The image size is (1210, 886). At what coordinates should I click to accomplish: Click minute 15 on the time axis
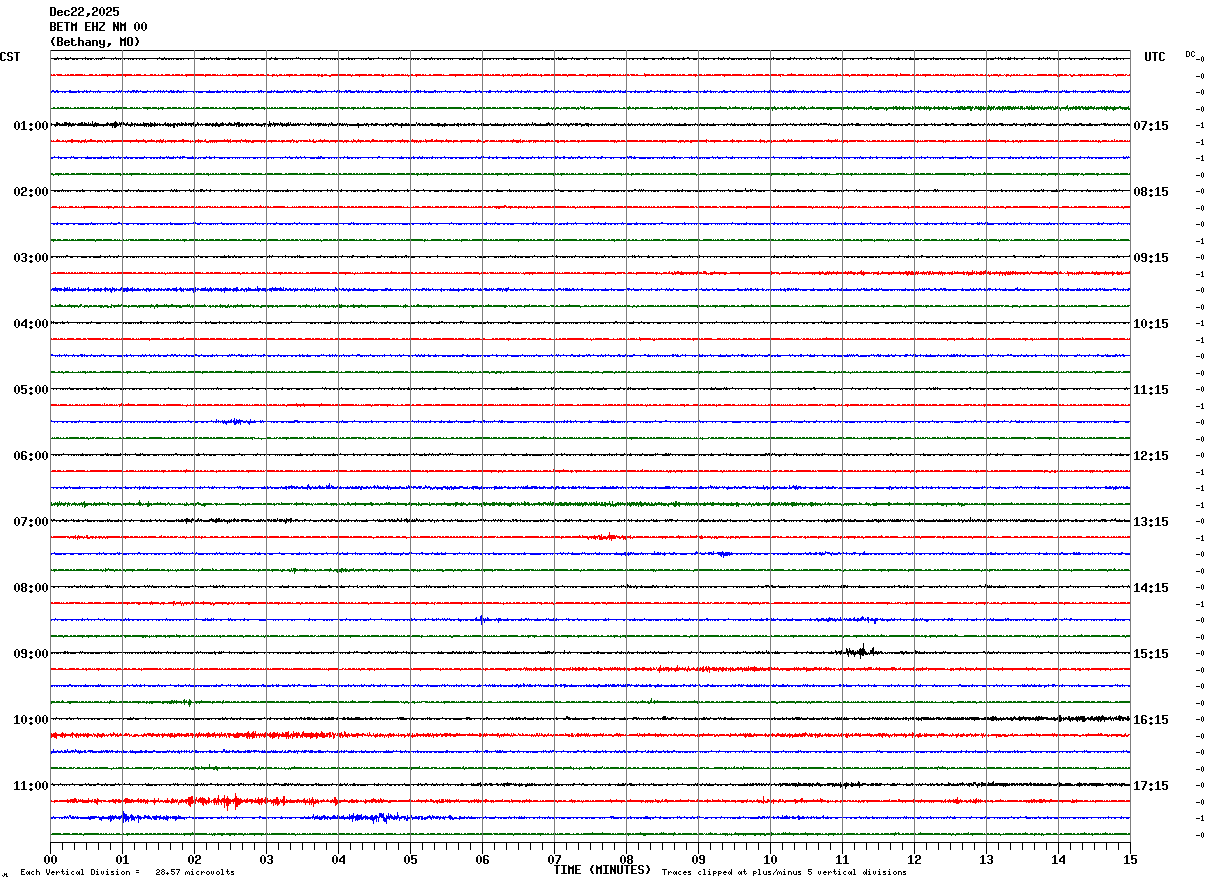point(1130,859)
